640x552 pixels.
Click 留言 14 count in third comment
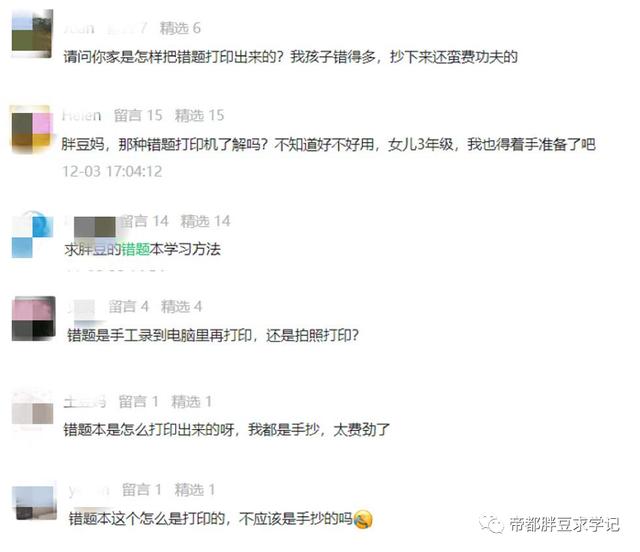(x=144, y=221)
